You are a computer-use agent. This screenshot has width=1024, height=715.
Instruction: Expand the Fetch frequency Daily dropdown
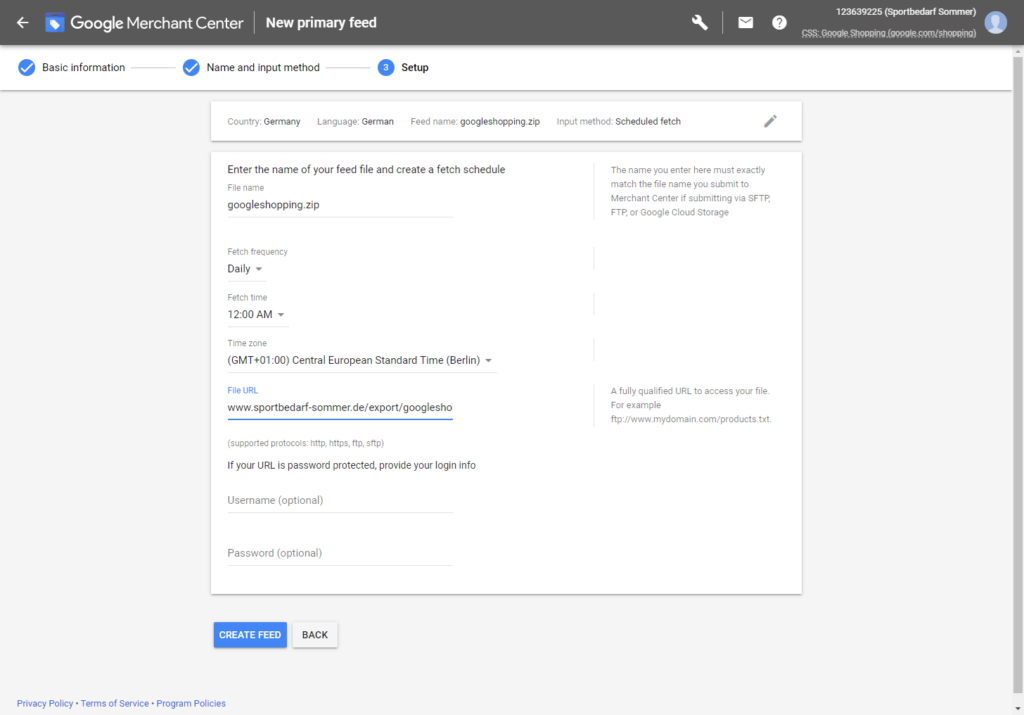coord(246,269)
